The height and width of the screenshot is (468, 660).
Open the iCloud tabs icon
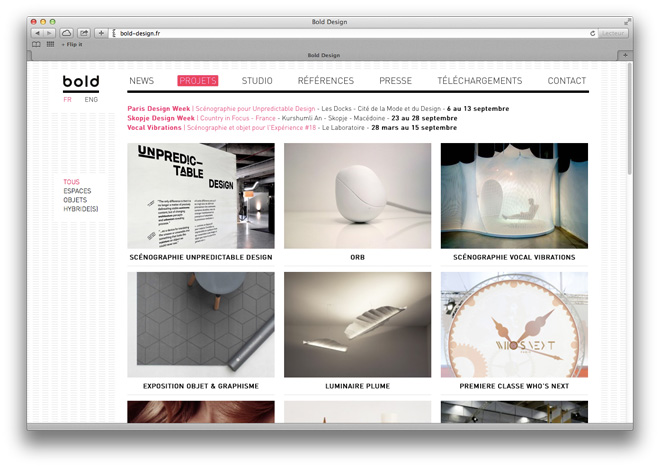click(x=67, y=33)
